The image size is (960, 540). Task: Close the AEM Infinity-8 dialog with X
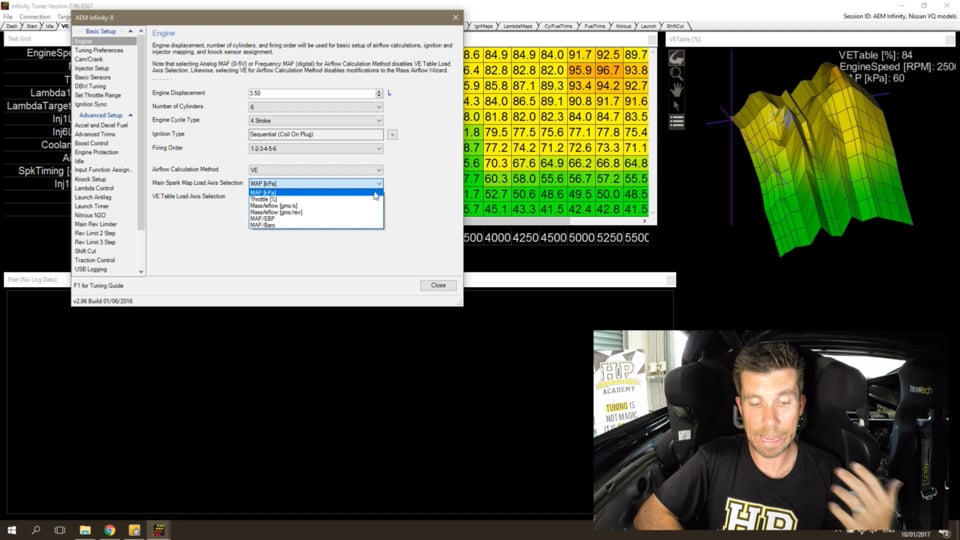click(x=455, y=17)
